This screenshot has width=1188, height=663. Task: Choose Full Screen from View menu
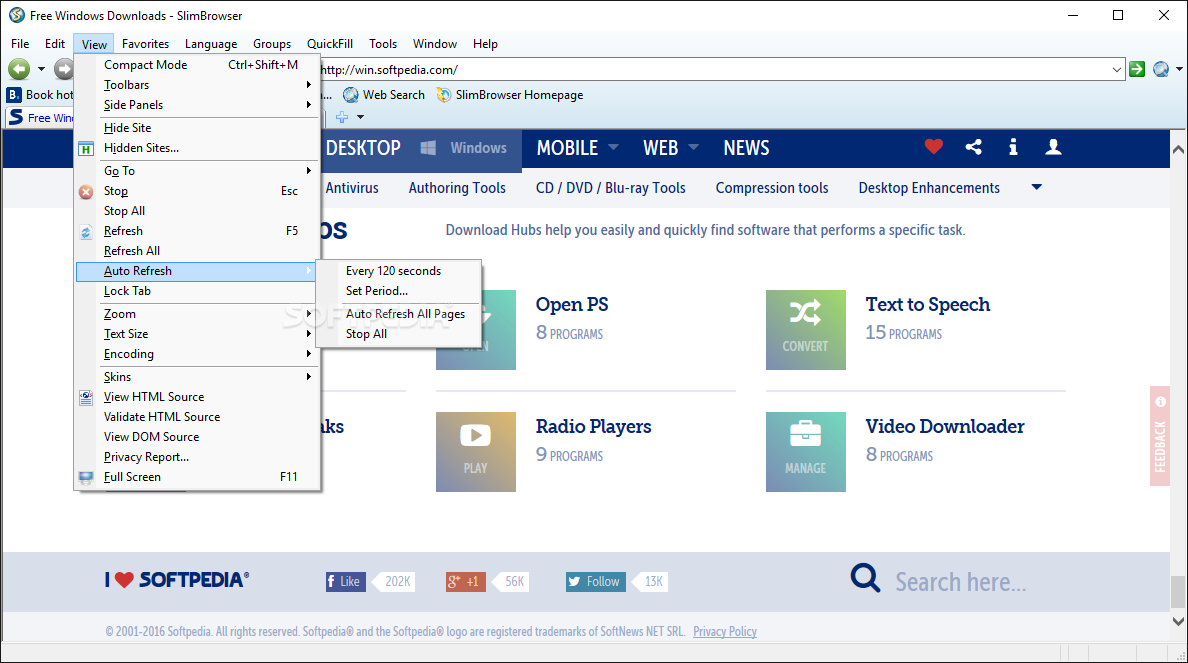[198, 477]
